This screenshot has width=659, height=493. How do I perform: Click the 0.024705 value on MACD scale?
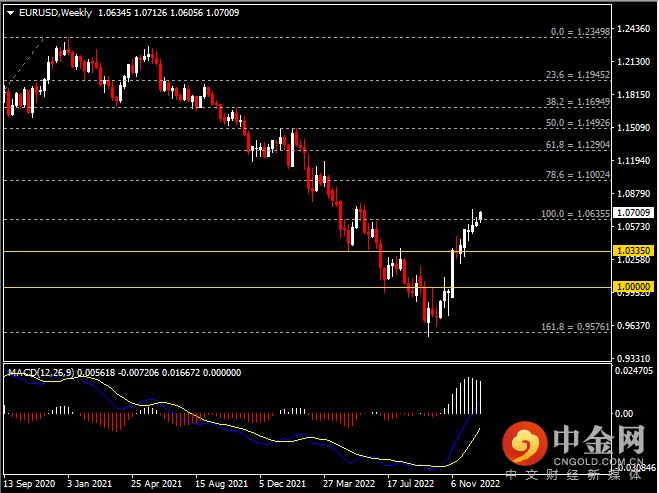636,371
